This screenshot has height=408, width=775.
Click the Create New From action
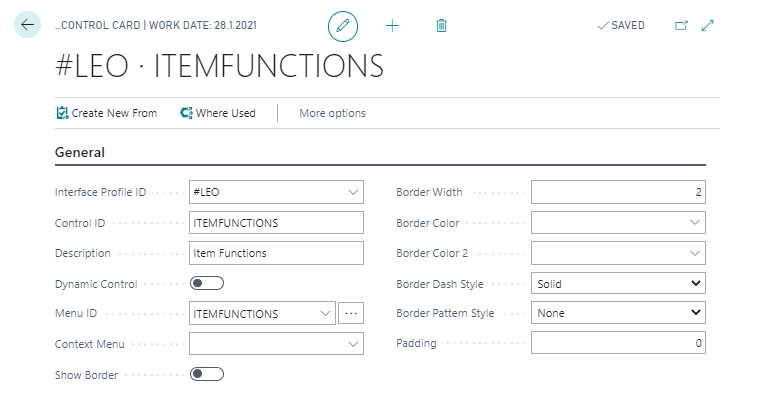[x=107, y=113]
